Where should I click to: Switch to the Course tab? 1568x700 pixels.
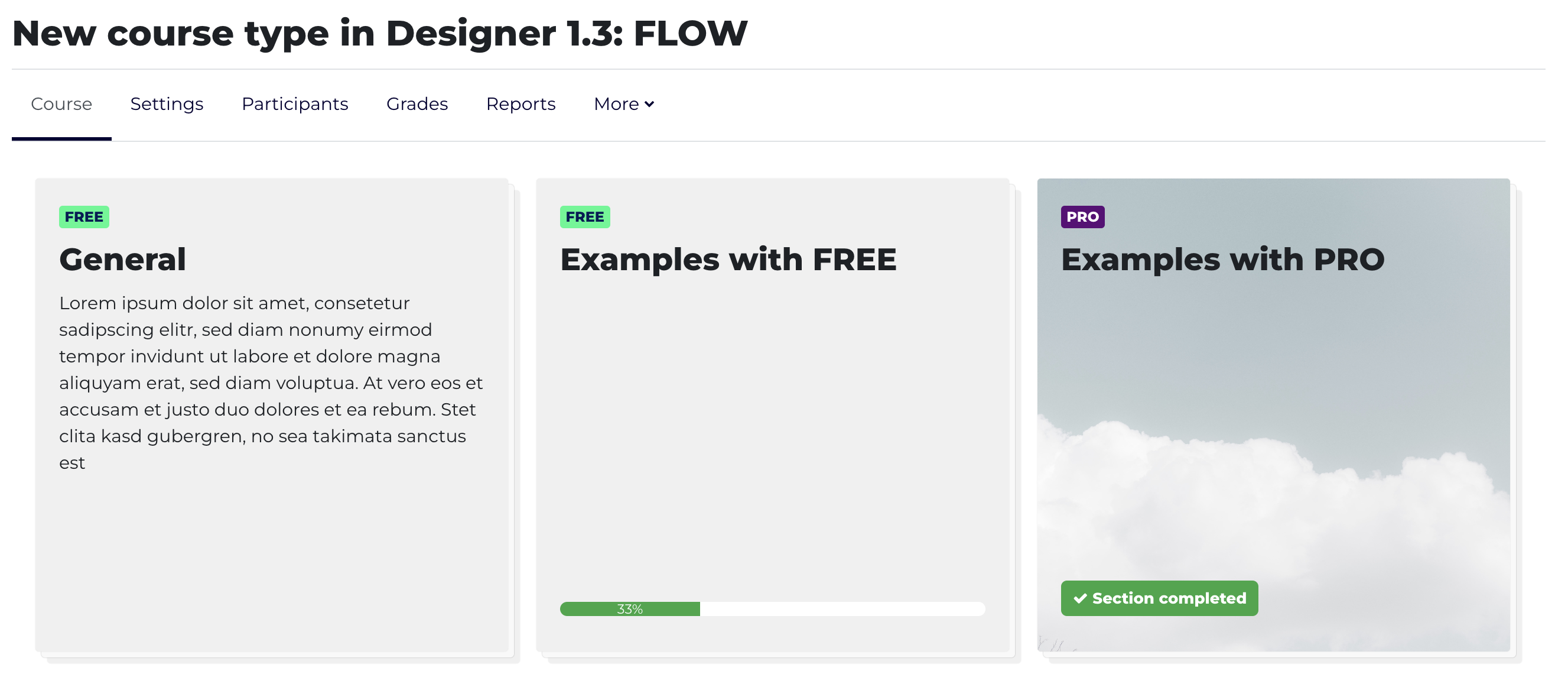pyautogui.click(x=61, y=104)
